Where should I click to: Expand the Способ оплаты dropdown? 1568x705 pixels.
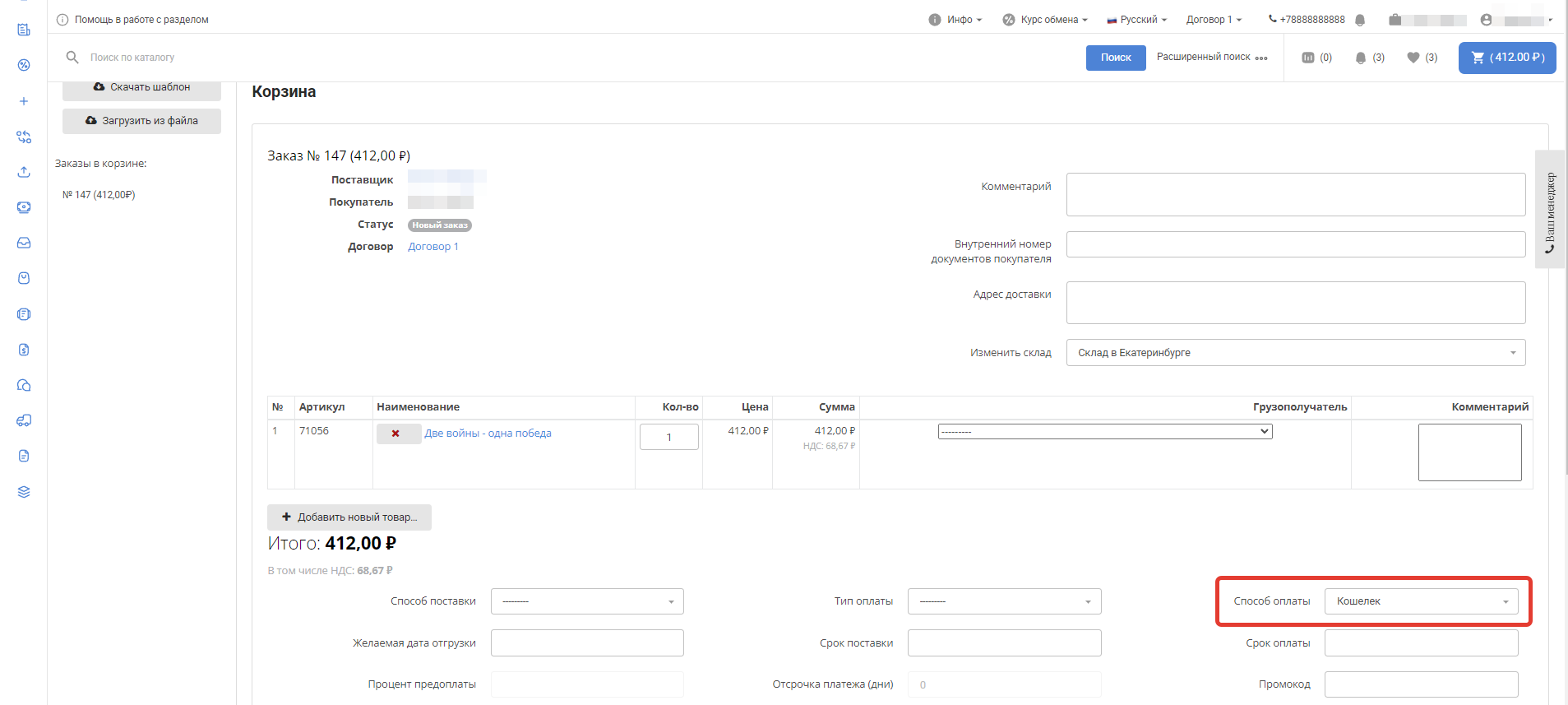[1421, 601]
